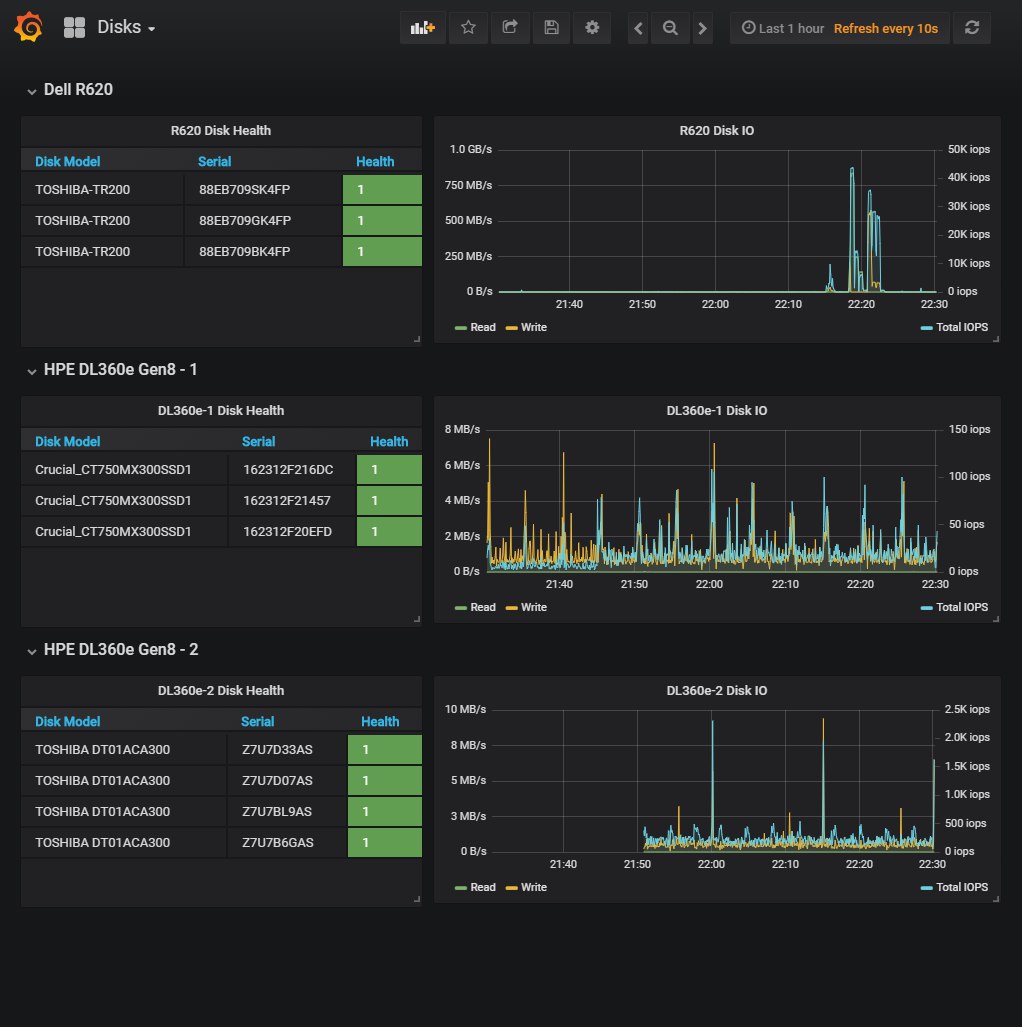Refresh the dashboard now

pyautogui.click(x=972, y=28)
